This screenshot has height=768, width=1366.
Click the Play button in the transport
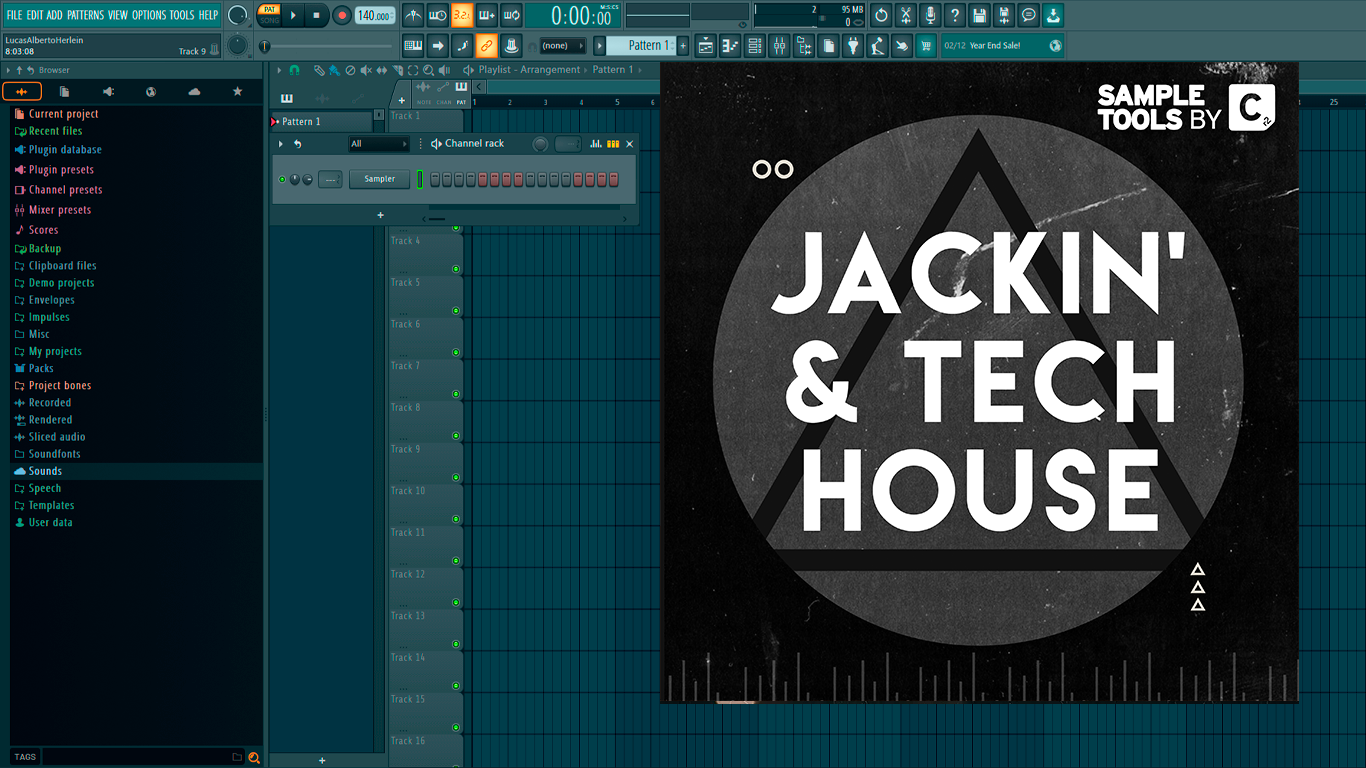point(293,15)
